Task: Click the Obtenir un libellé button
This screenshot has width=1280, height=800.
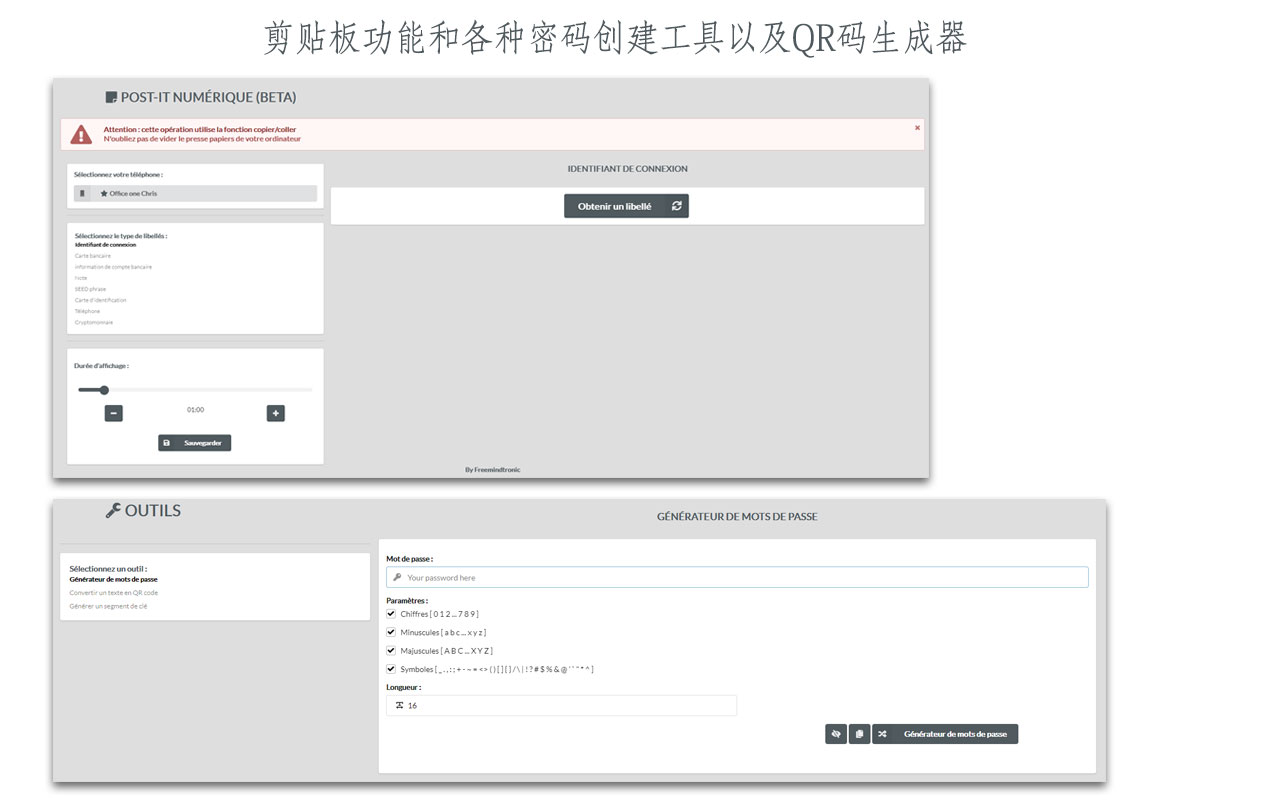Action: pos(626,205)
